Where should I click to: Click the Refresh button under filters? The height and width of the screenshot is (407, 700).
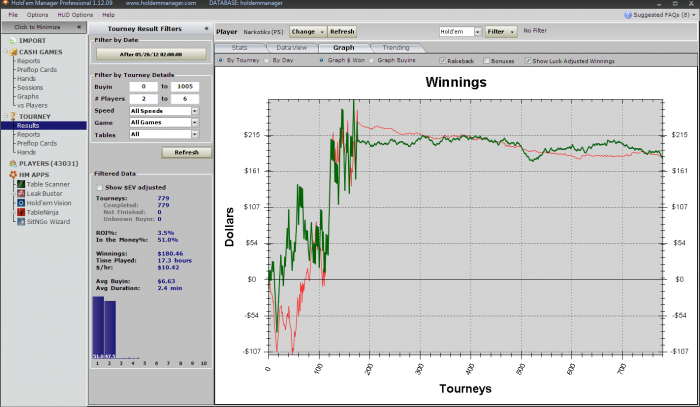[186, 152]
